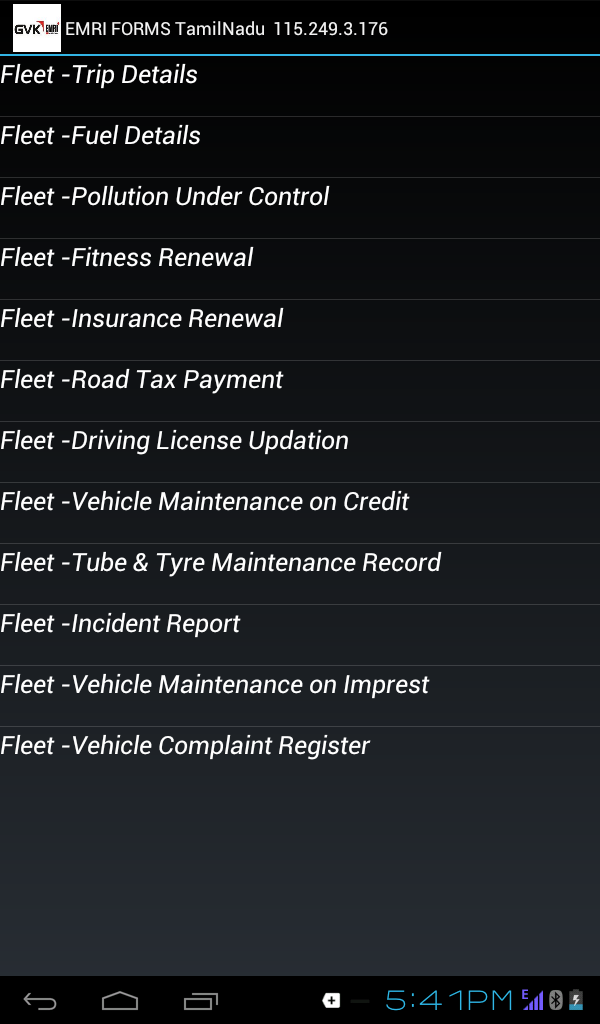Open Fleet - Fitness Renewal

click(x=127, y=258)
